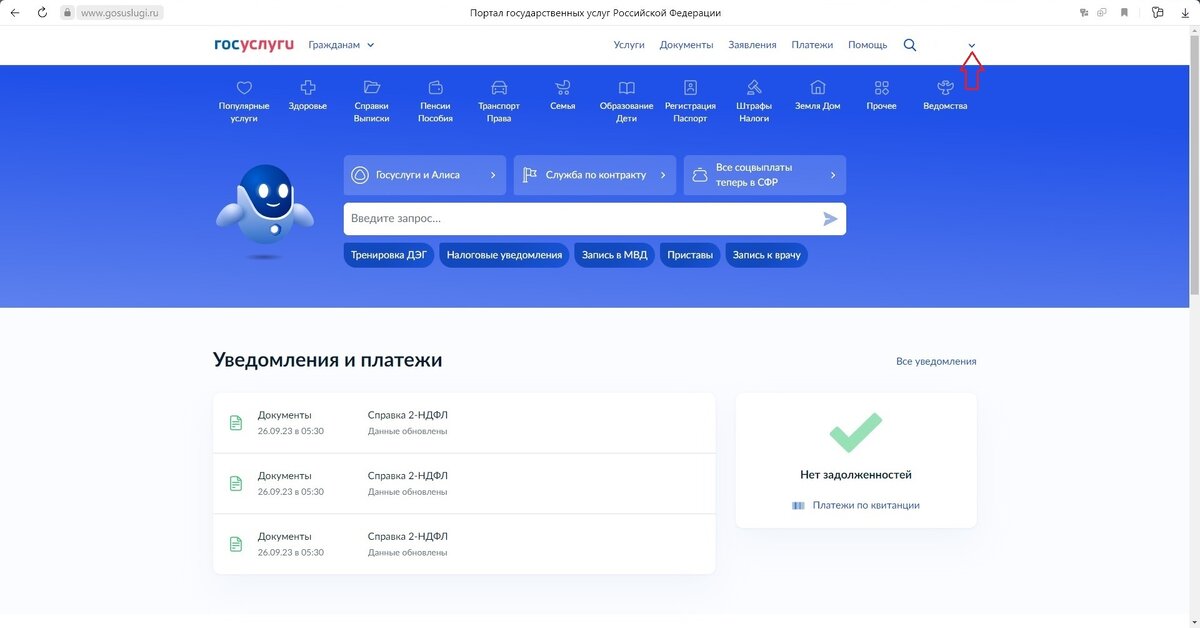Click the browser password manager key icon
Screen dimensions: 1200x628
tap(1084, 13)
